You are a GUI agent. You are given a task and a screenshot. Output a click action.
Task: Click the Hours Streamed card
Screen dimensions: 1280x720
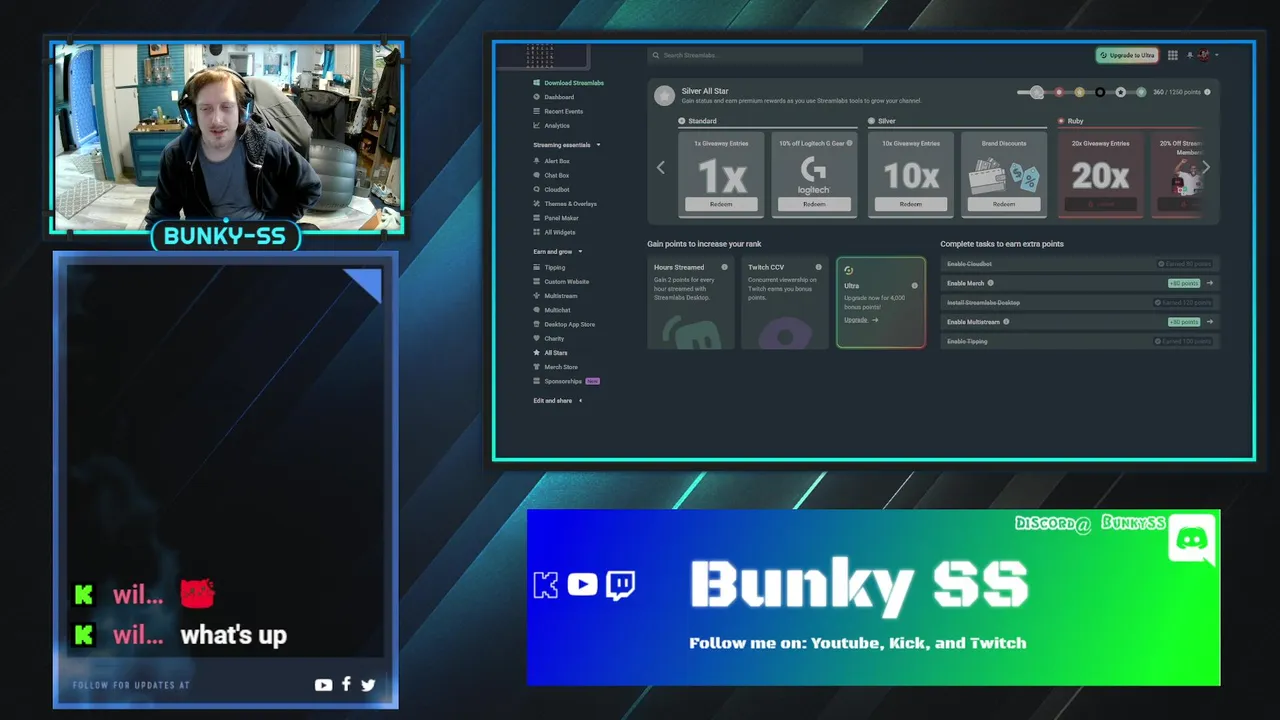(x=690, y=303)
